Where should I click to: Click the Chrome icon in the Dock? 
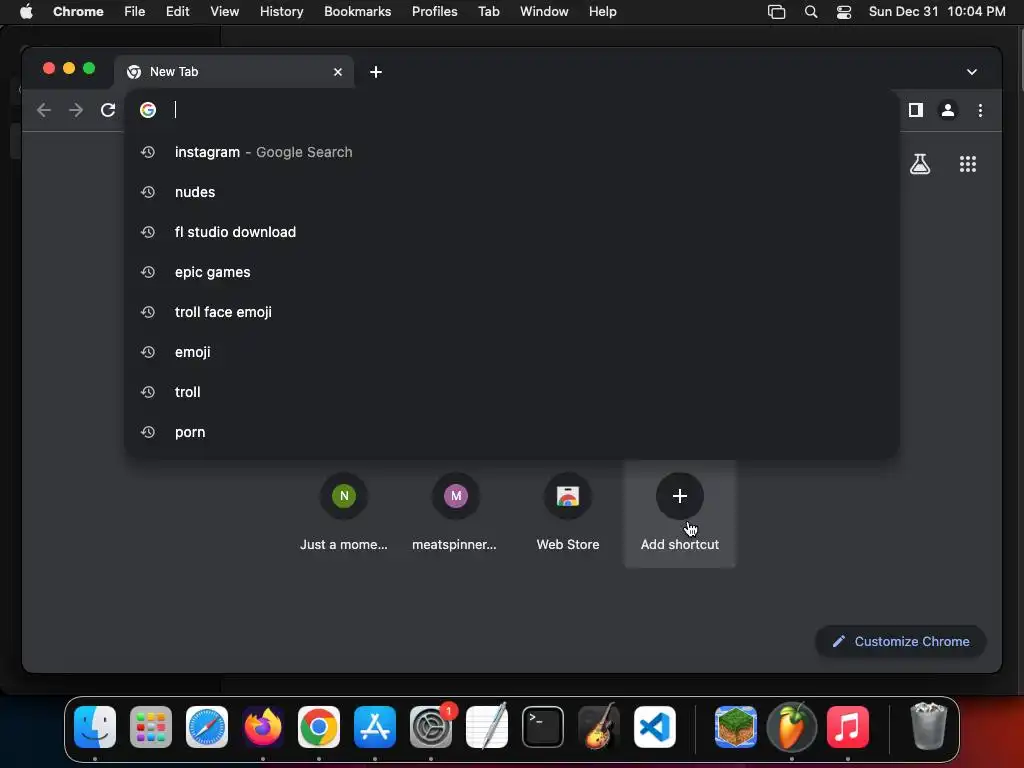tap(319, 726)
